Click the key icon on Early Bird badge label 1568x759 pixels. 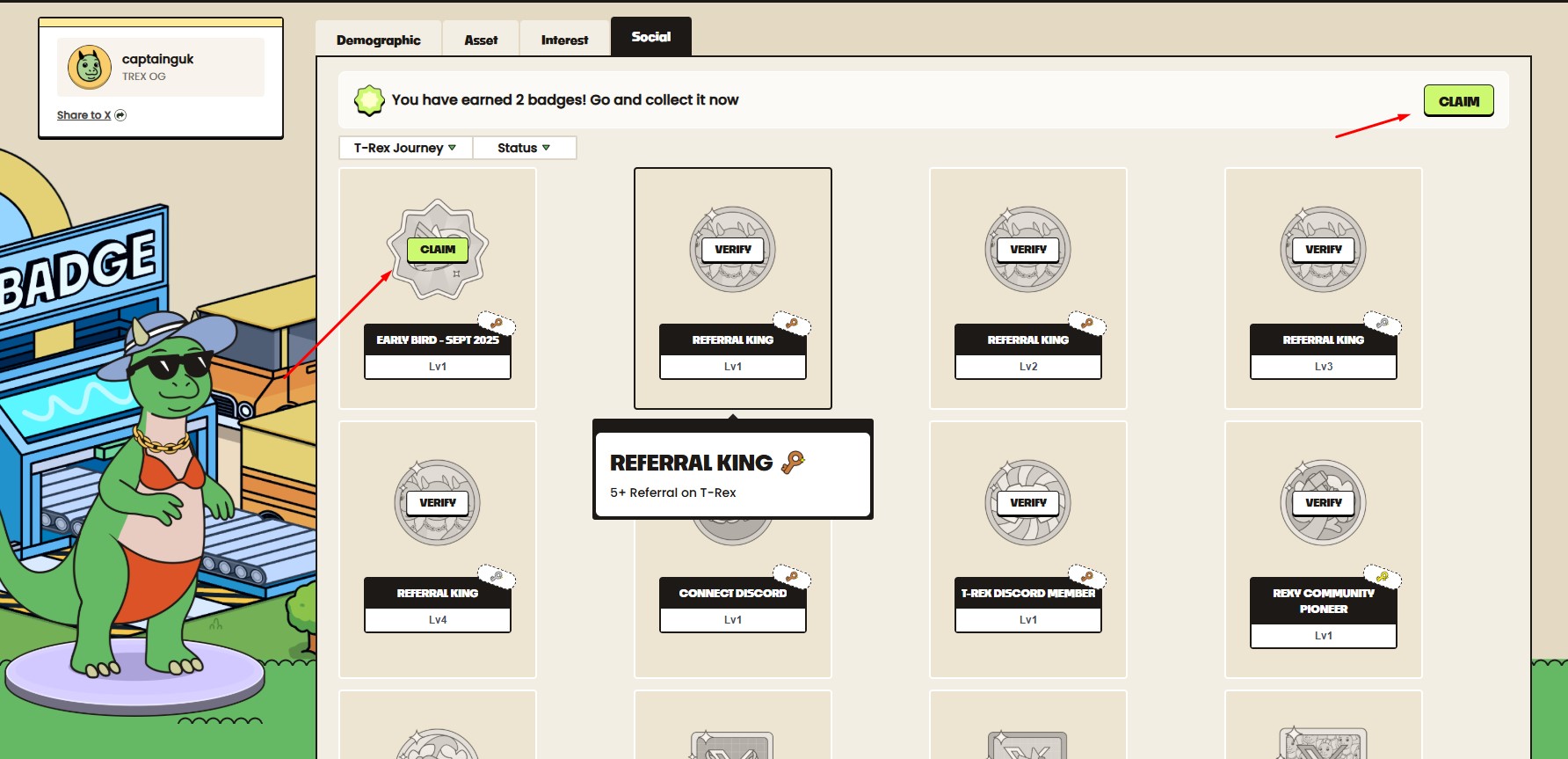click(497, 323)
